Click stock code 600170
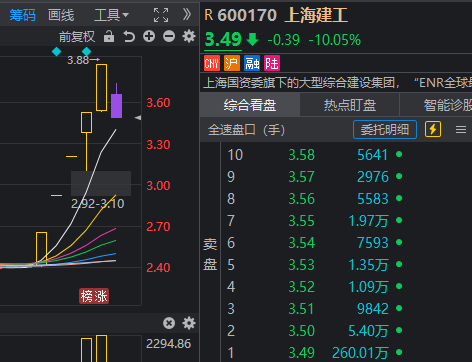472x362 pixels. coord(247,15)
